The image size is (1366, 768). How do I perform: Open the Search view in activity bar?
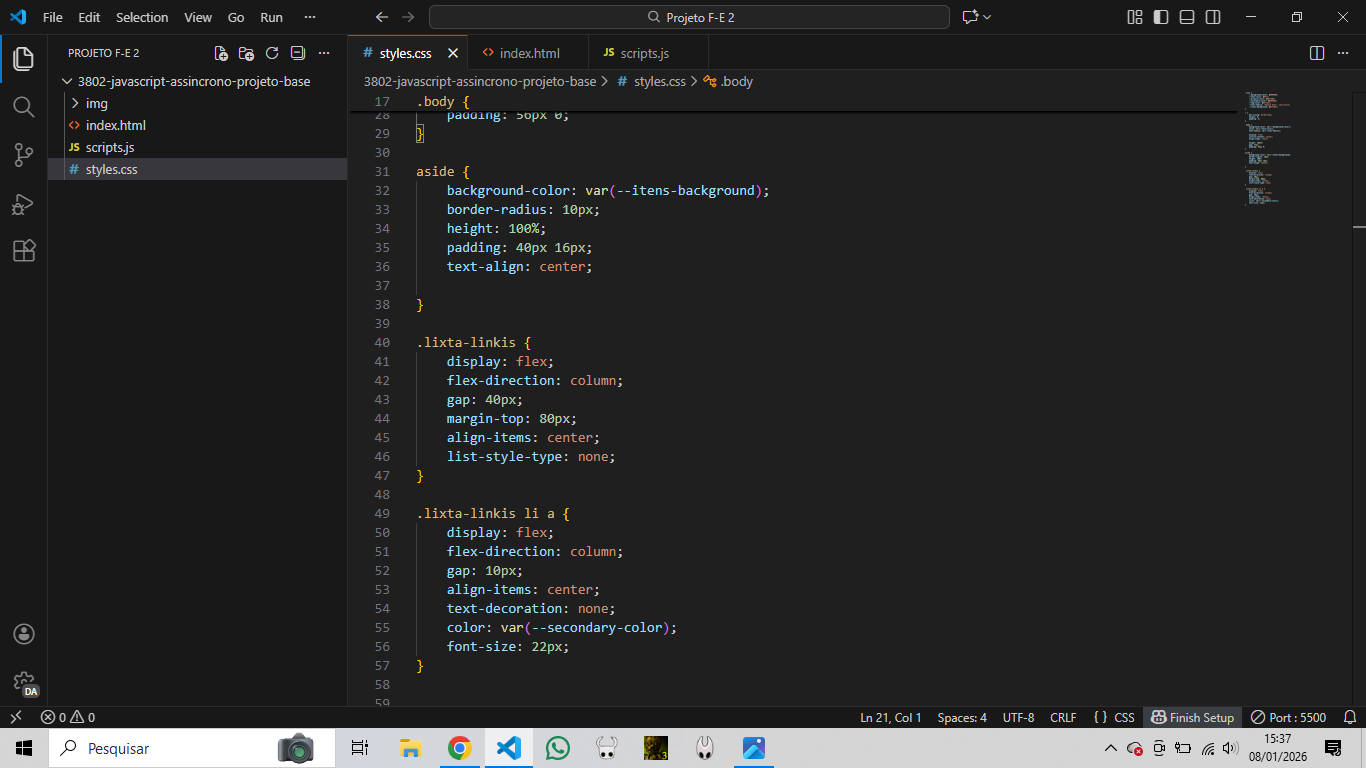click(23, 107)
